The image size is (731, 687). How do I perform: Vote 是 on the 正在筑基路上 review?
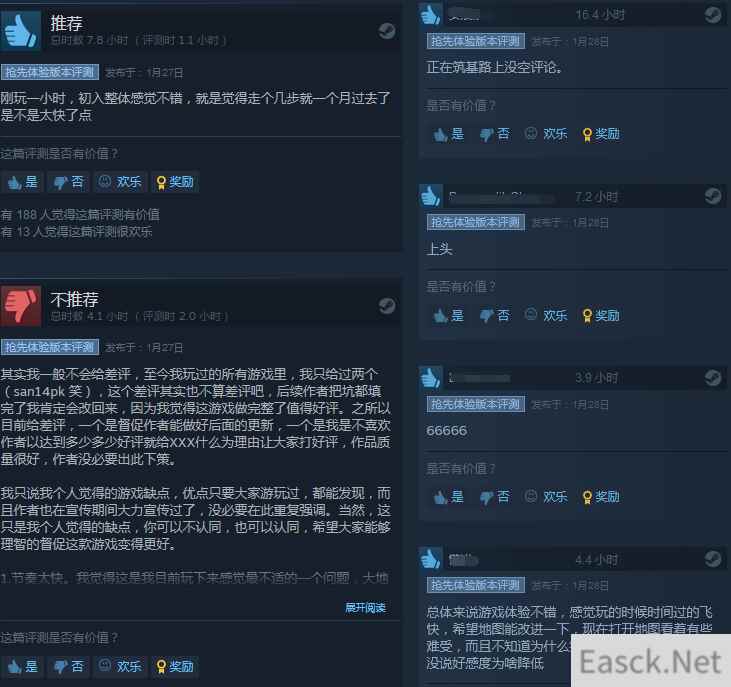click(448, 134)
